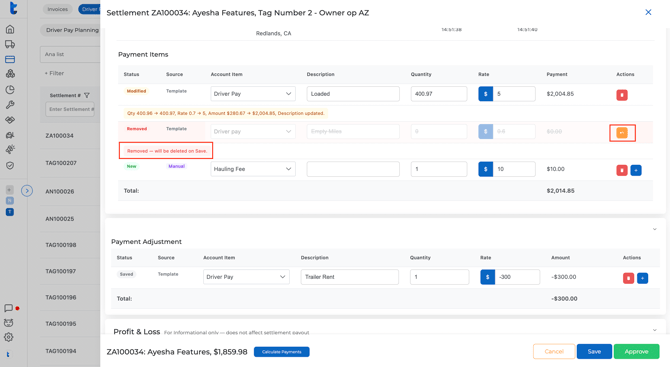
Task: Select settlement TAG100195 in the list
Action: point(61,323)
